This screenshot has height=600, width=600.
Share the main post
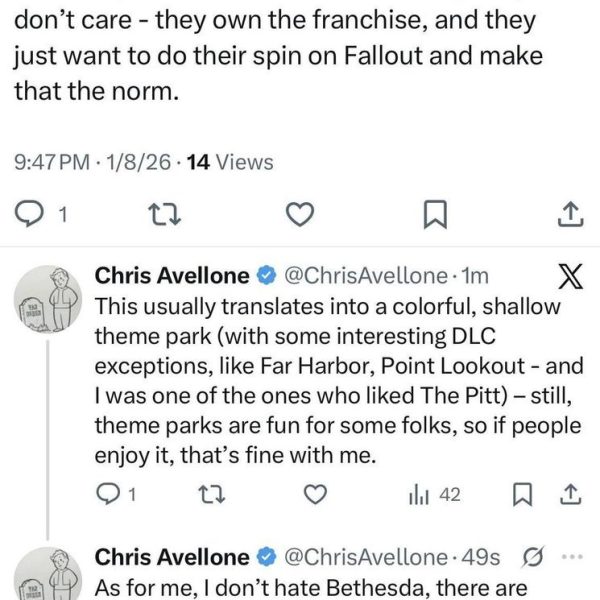(x=568, y=213)
